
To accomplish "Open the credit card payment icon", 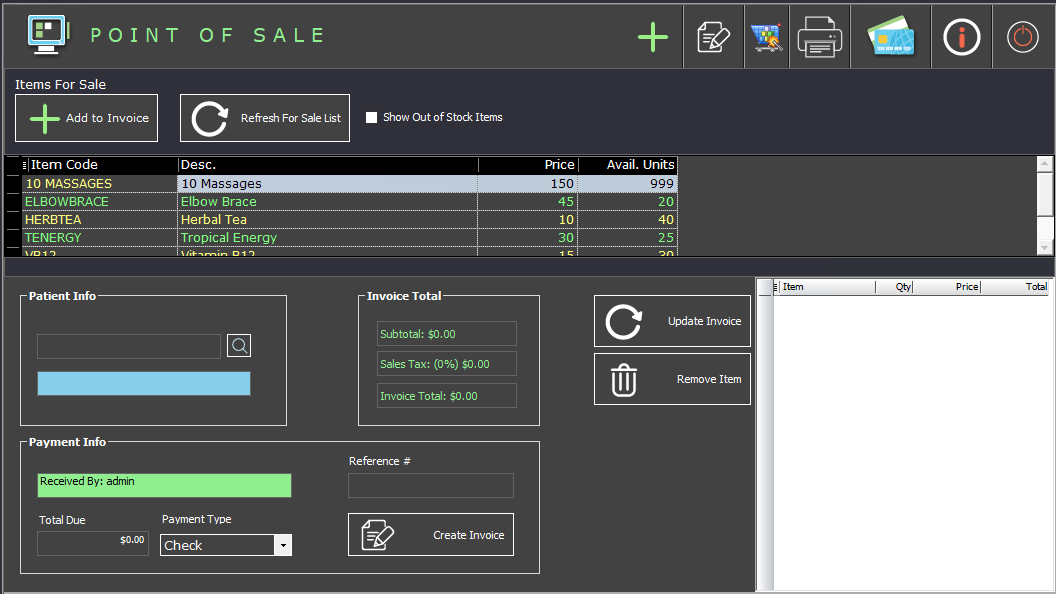I will (x=891, y=38).
